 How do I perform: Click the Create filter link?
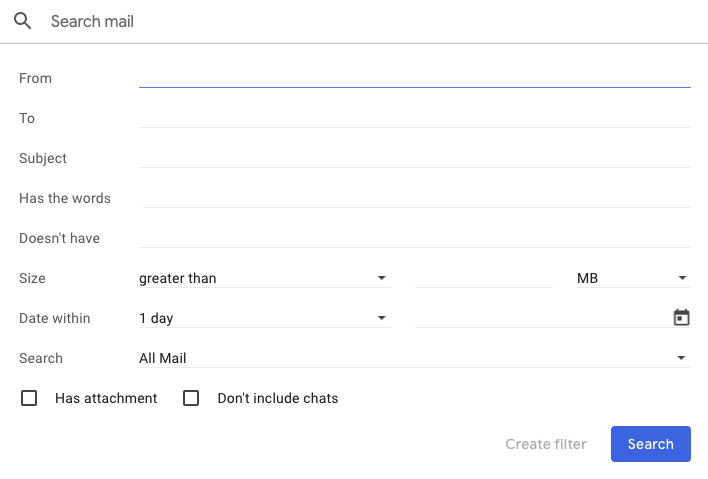(546, 444)
